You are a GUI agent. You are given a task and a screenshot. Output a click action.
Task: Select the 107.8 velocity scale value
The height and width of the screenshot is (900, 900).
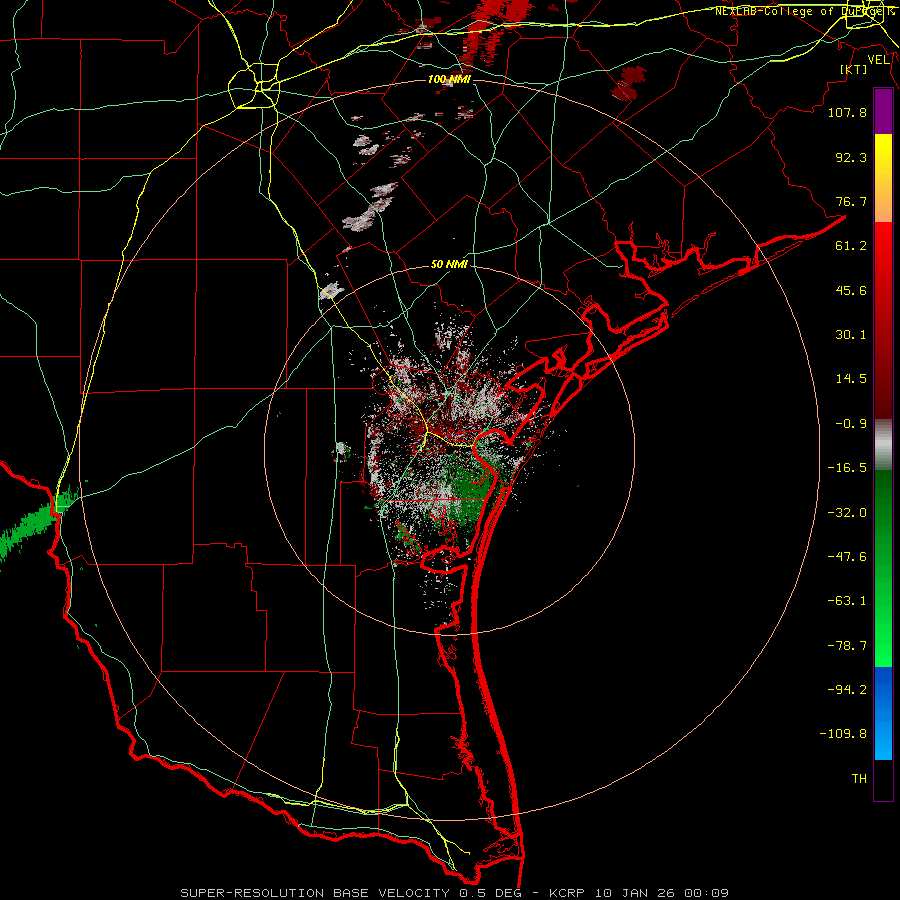coord(847,112)
